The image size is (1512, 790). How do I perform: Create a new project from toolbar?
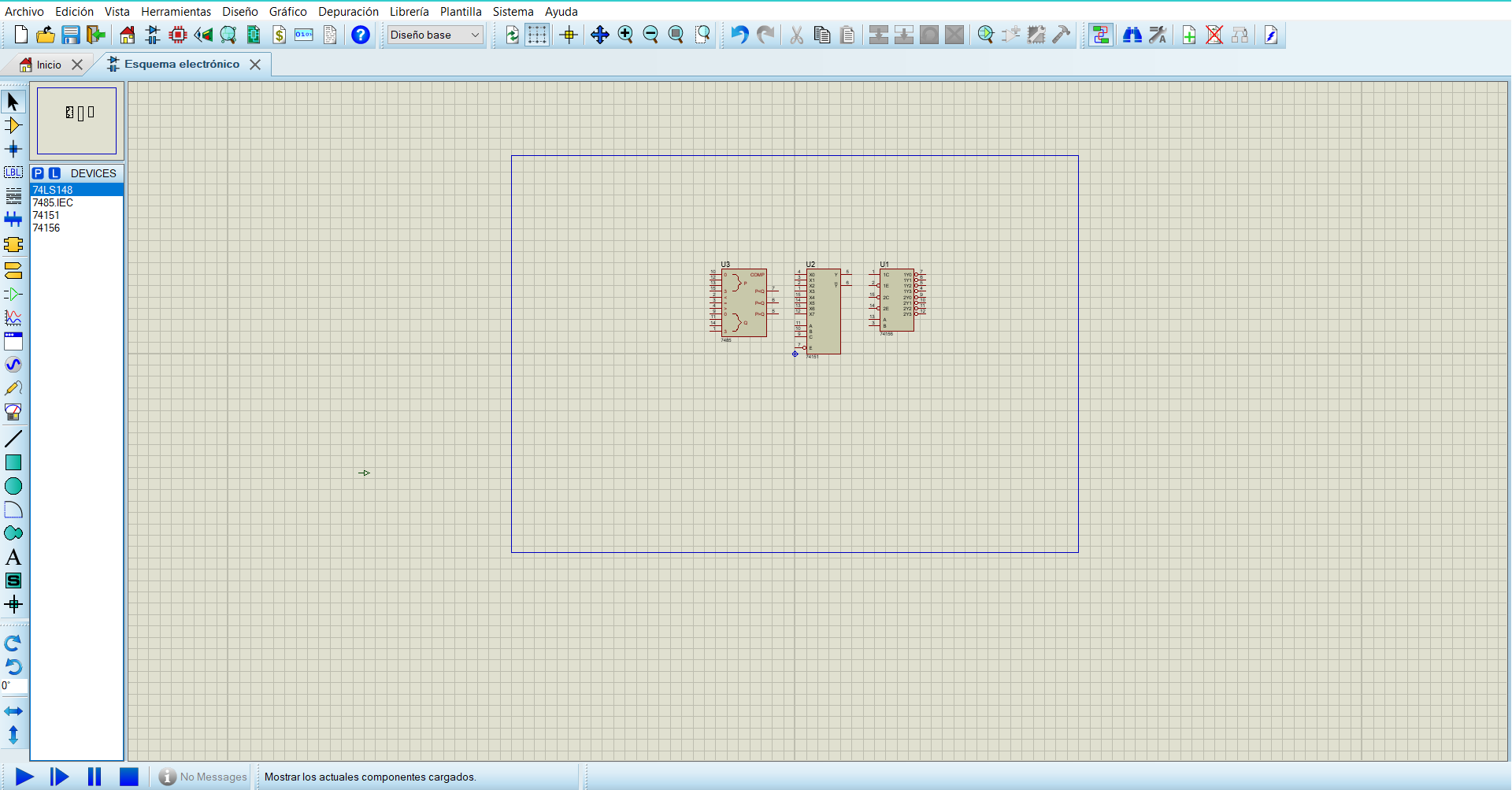click(x=21, y=35)
